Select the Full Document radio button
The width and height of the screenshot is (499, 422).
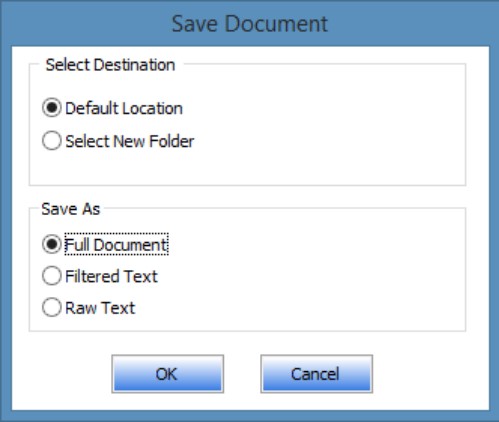(x=105, y=244)
